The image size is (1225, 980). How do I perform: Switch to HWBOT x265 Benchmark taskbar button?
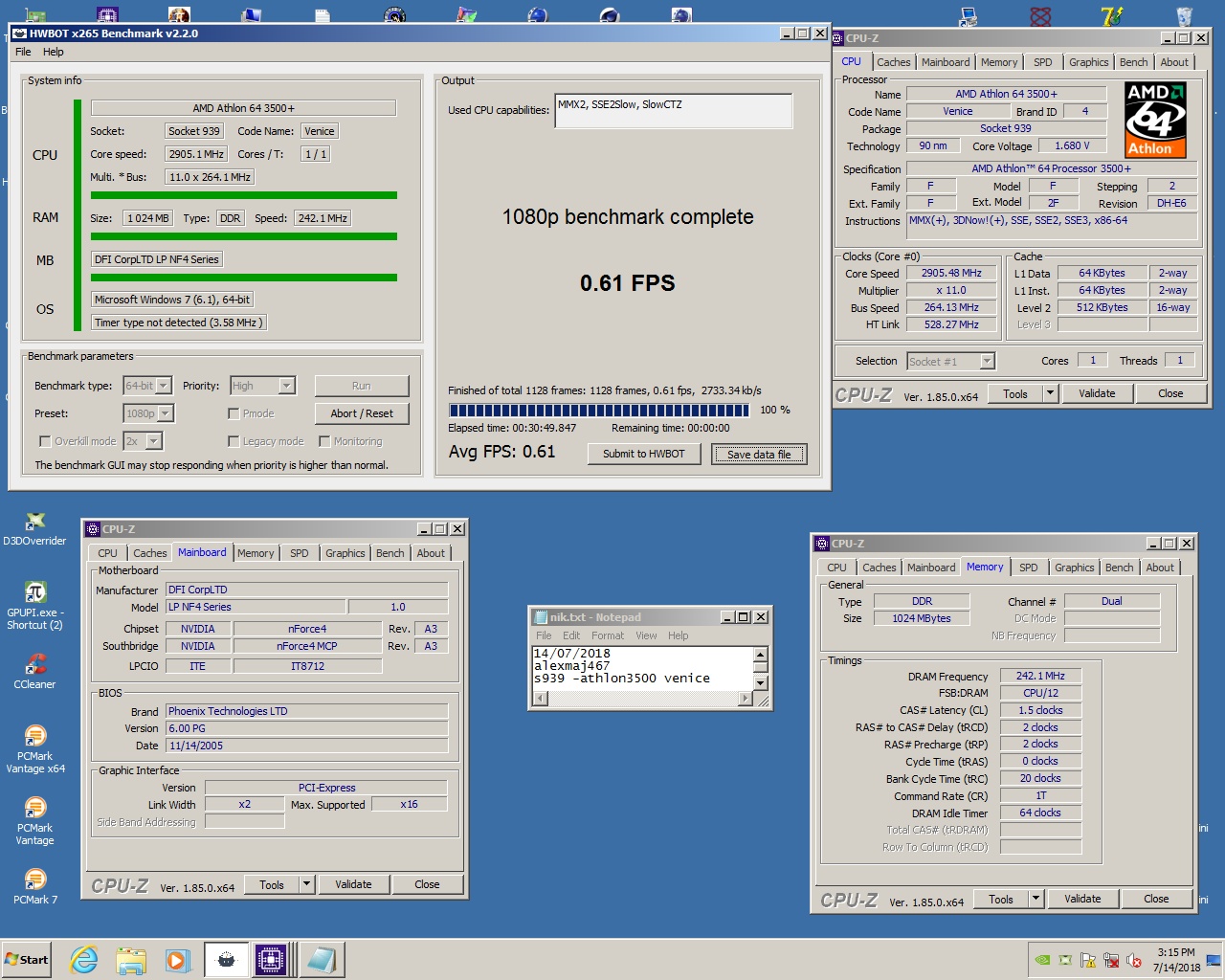[x=227, y=960]
